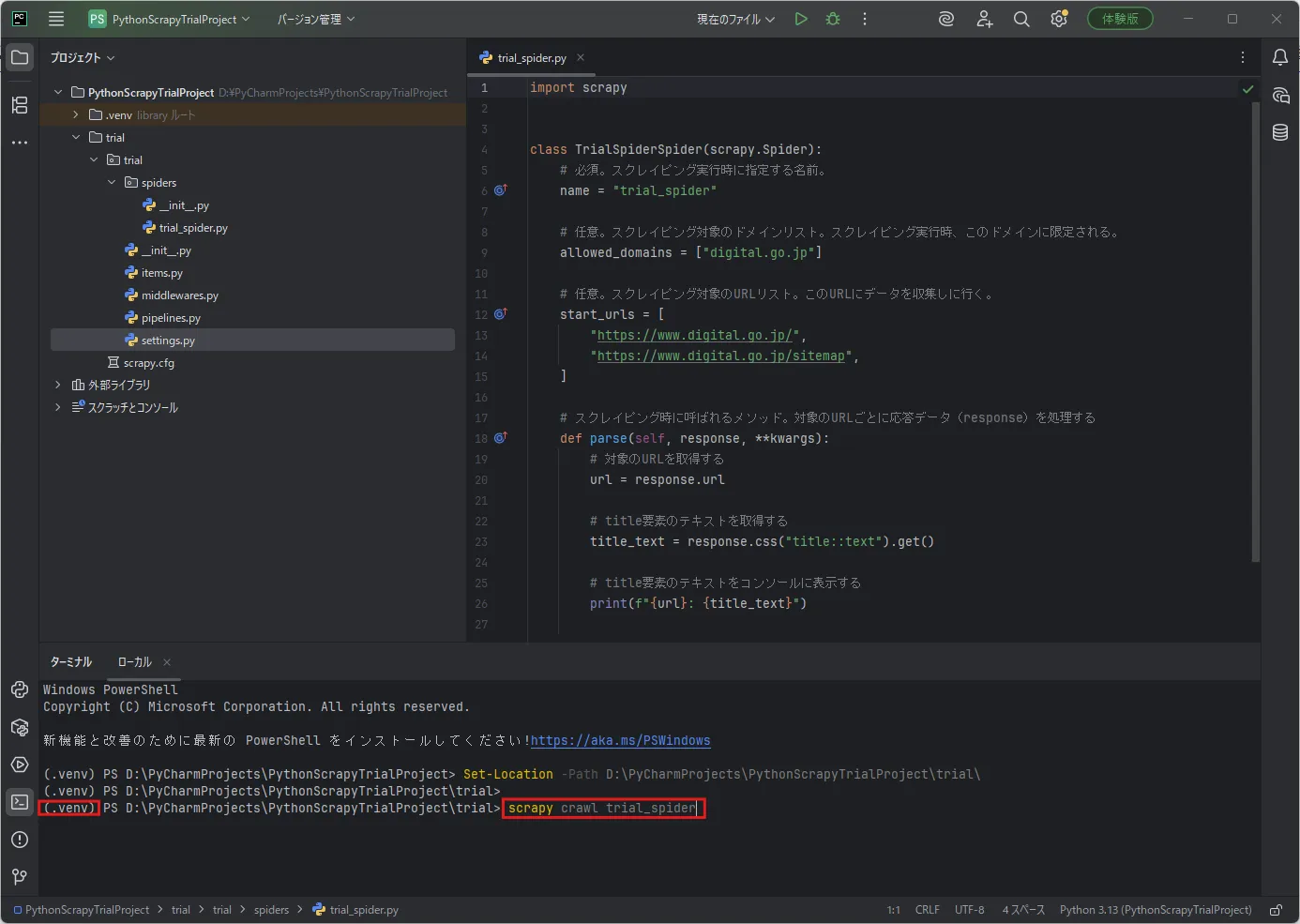This screenshot has width=1300, height=924.
Task: Click the 体験版 trial badge button
Action: (x=1120, y=19)
